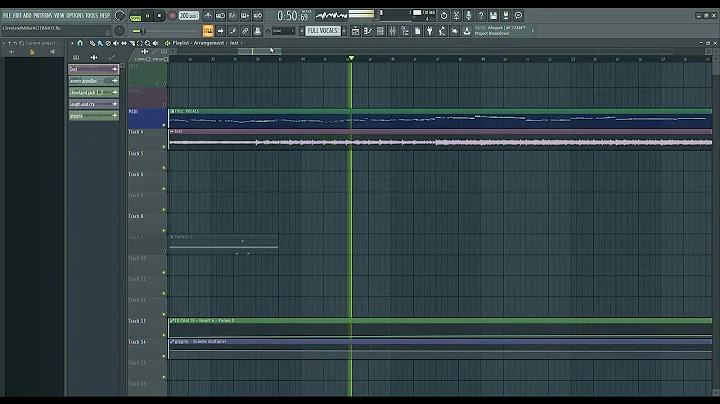This screenshot has height=404, width=720.
Task: Click the save project icon
Action: tap(494, 16)
